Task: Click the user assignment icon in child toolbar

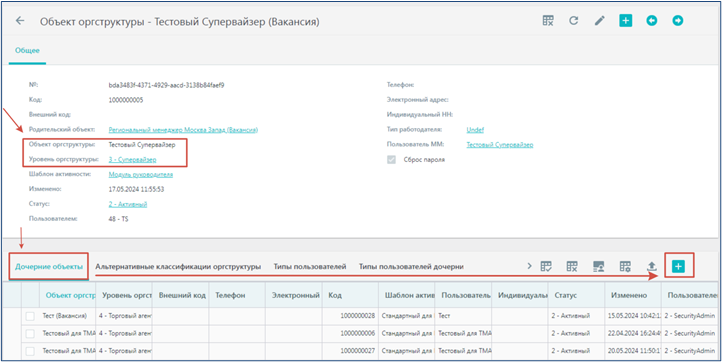Action: tap(599, 266)
